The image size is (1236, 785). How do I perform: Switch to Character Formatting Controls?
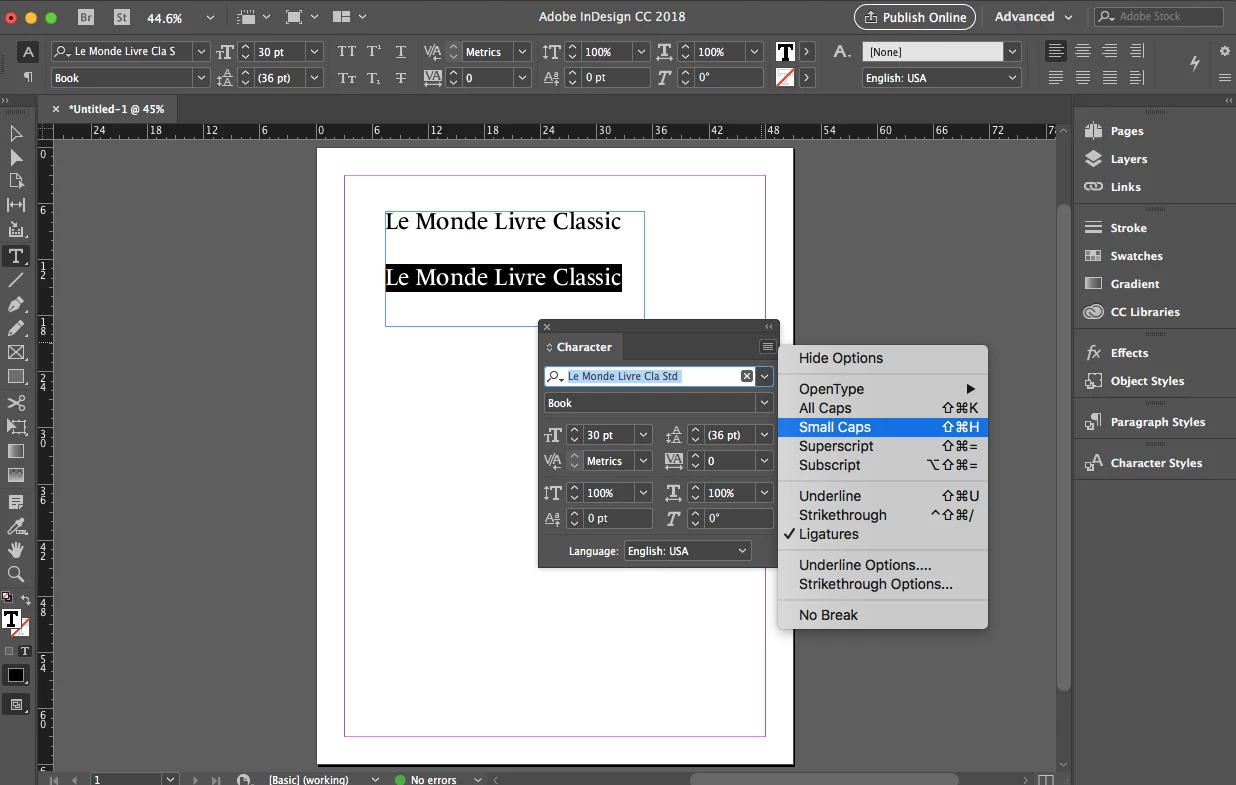pyautogui.click(x=28, y=52)
